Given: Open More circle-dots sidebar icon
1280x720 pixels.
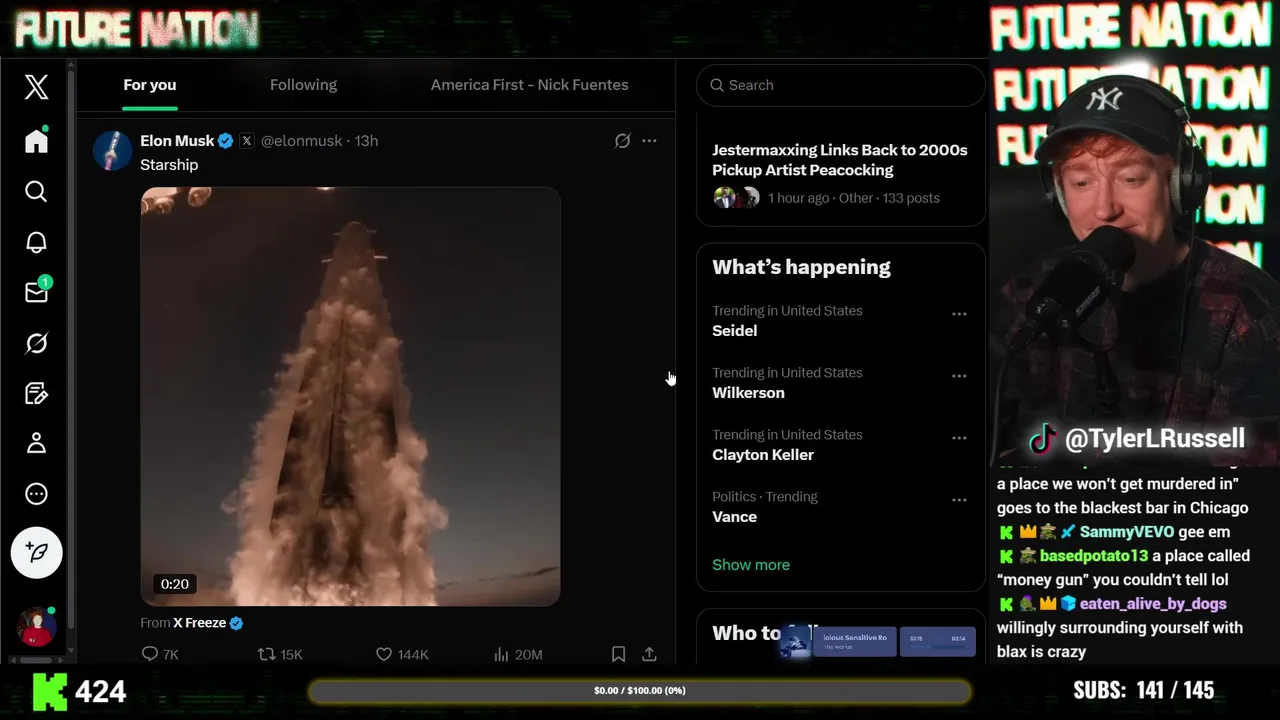Looking at the screenshot, I should coord(36,494).
